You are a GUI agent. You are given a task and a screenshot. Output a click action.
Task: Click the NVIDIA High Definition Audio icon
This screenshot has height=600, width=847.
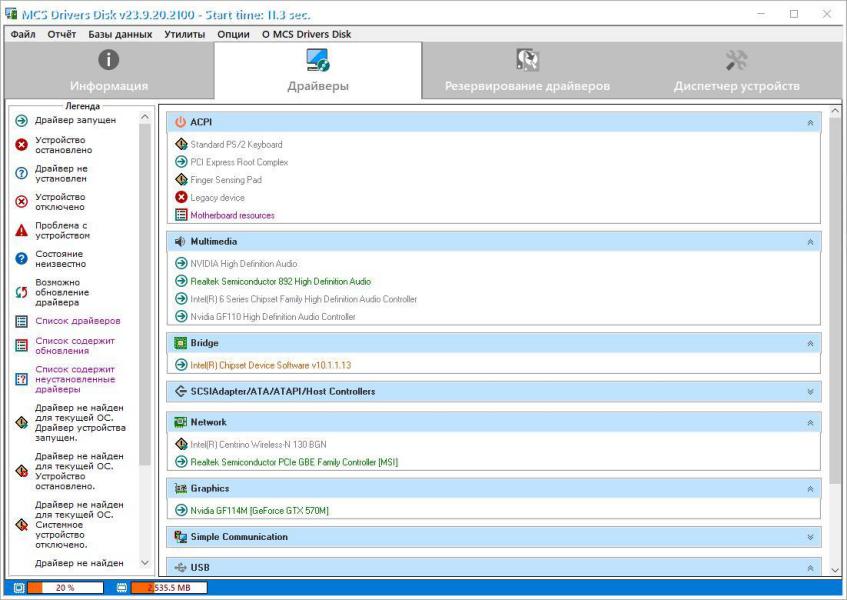pos(182,264)
